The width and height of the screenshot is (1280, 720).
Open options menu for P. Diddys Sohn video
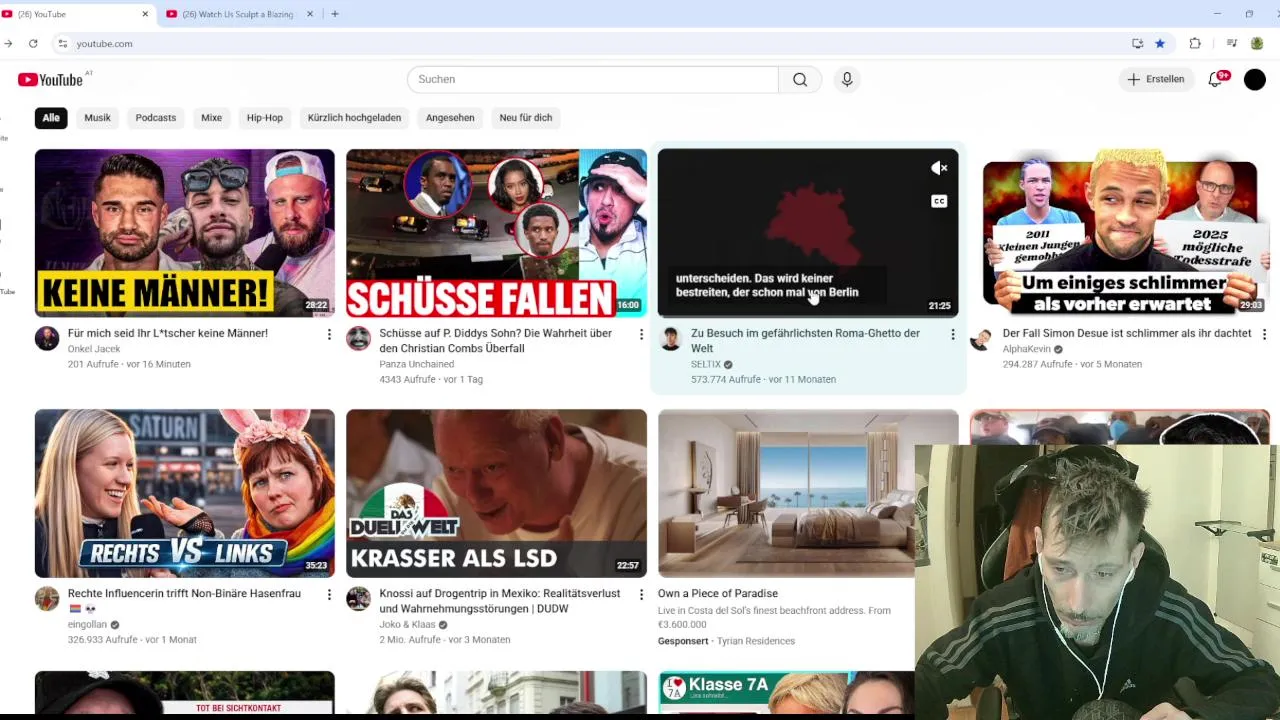[641, 334]
